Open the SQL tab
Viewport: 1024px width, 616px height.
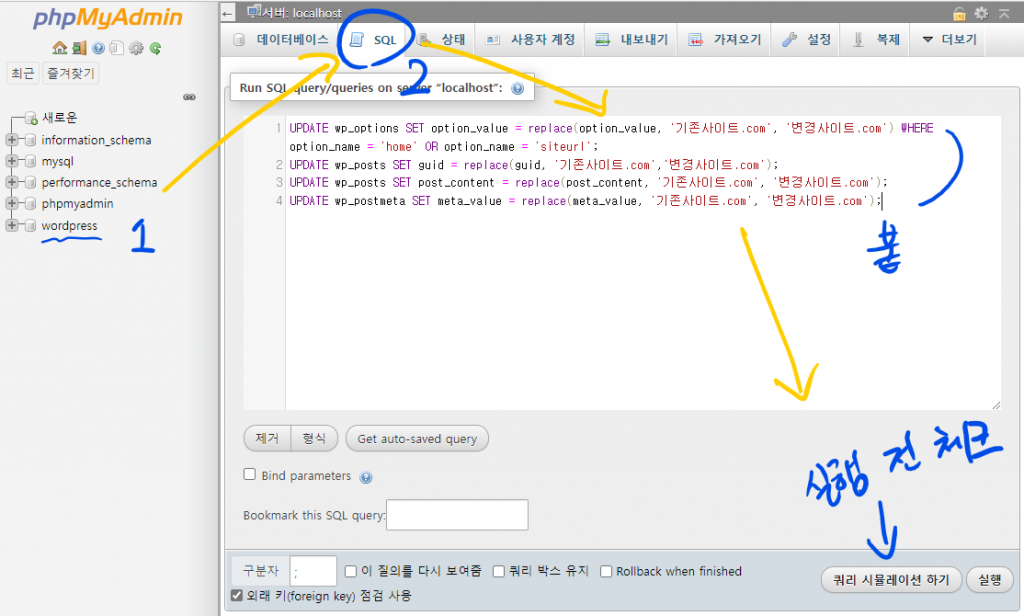tap(374, 40)
